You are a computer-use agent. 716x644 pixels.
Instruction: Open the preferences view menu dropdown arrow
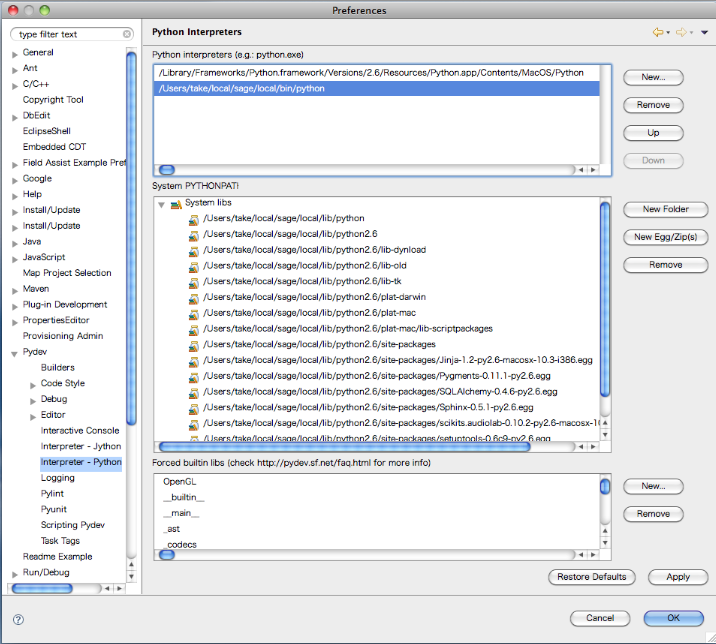click(x=704, y=33)
